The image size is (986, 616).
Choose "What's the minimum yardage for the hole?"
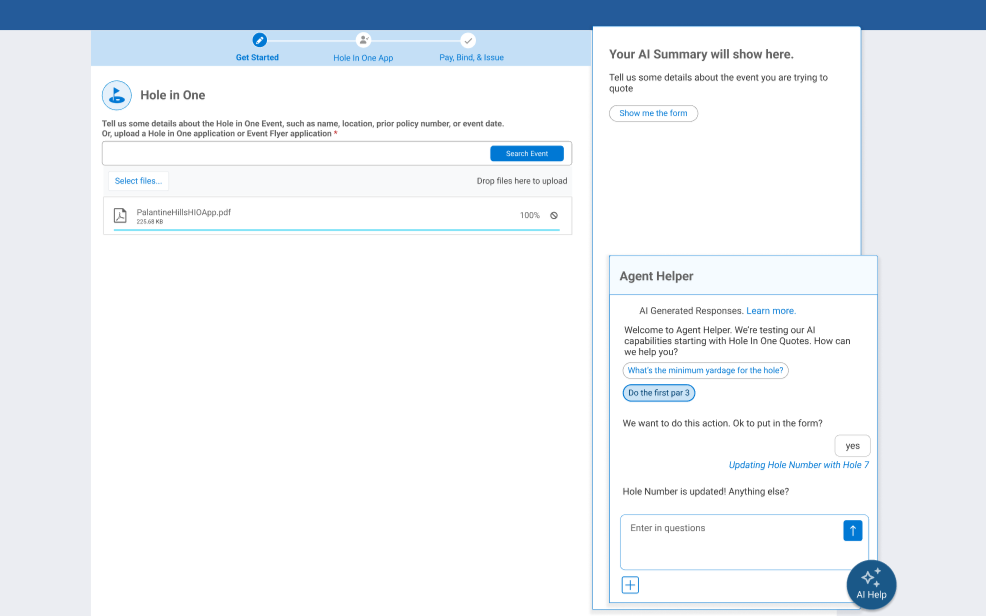(x=706, y=370)
